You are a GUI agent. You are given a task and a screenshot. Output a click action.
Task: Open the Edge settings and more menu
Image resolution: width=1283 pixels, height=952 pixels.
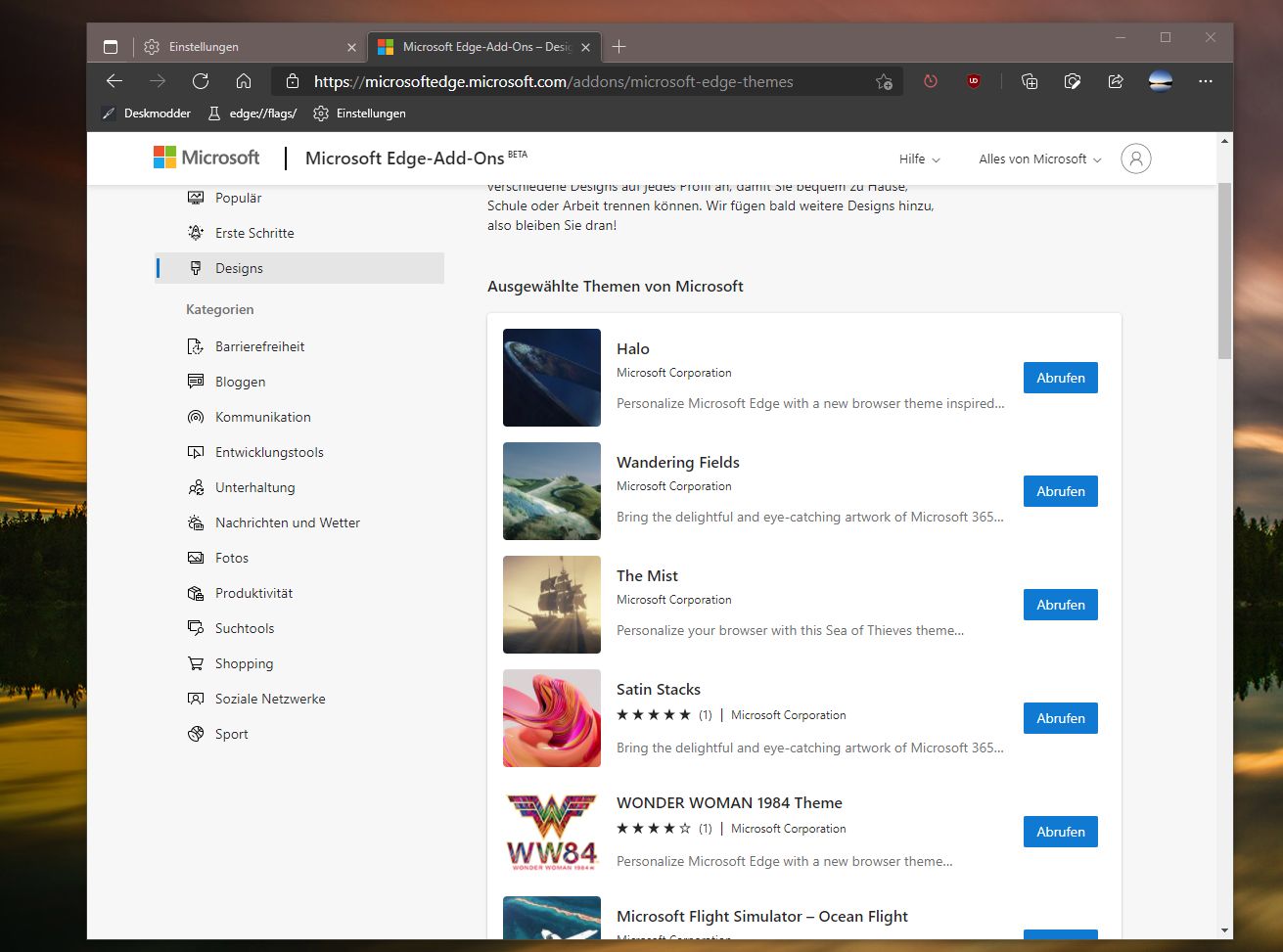[x=1206, y=82]
